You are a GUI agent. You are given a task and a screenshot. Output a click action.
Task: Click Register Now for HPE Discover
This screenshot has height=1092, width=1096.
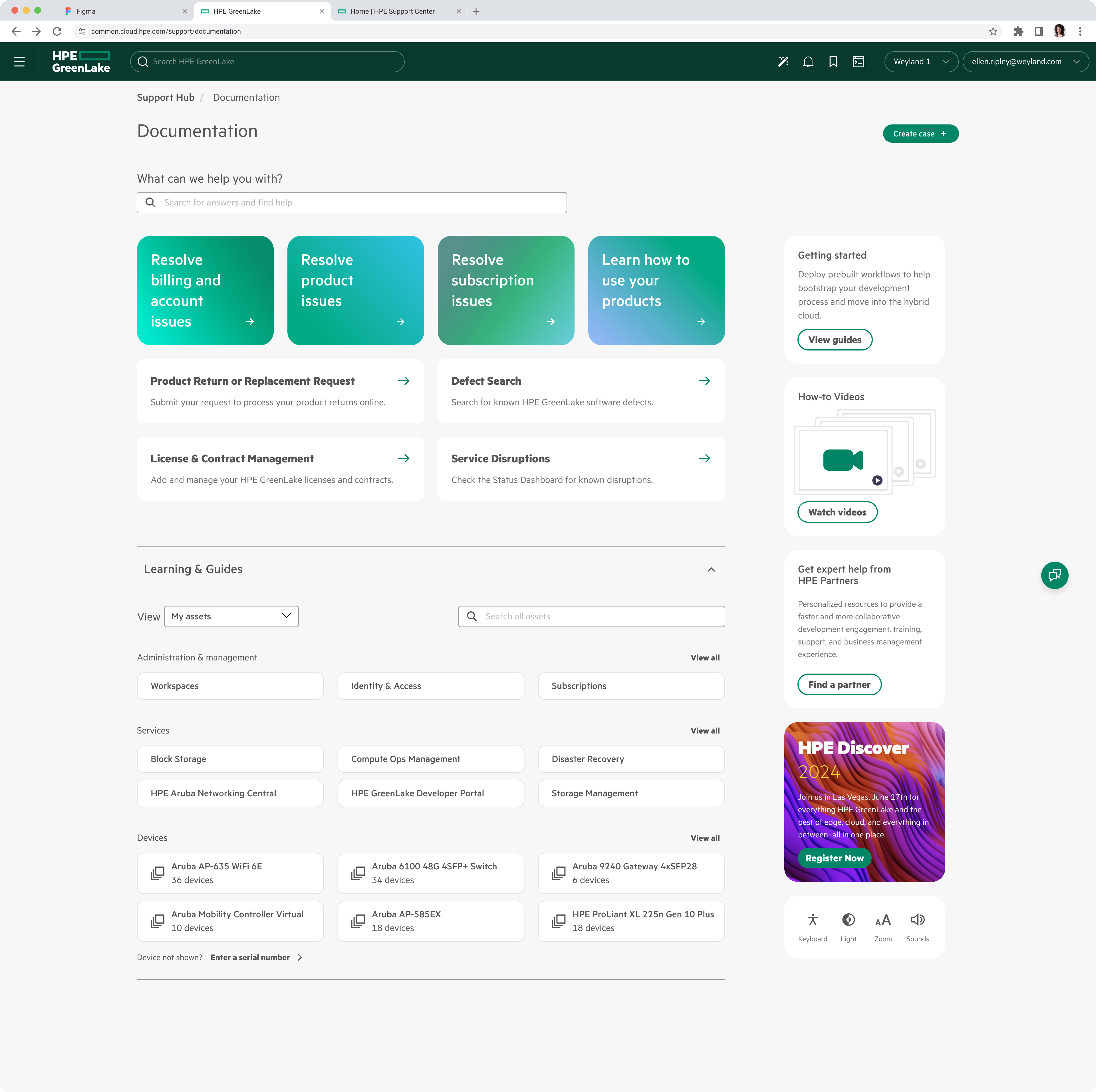tap(834, 858)
